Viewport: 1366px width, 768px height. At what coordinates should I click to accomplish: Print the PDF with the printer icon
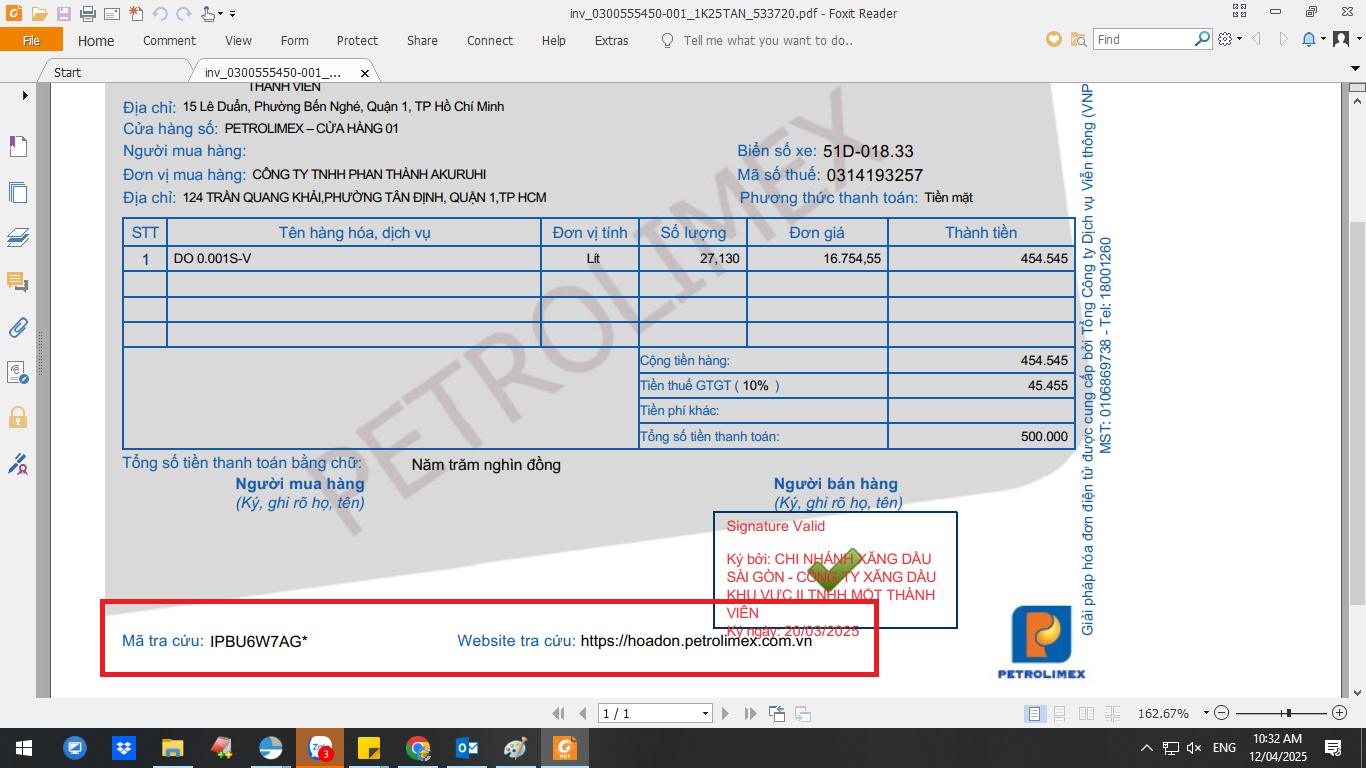click(87, 14)
